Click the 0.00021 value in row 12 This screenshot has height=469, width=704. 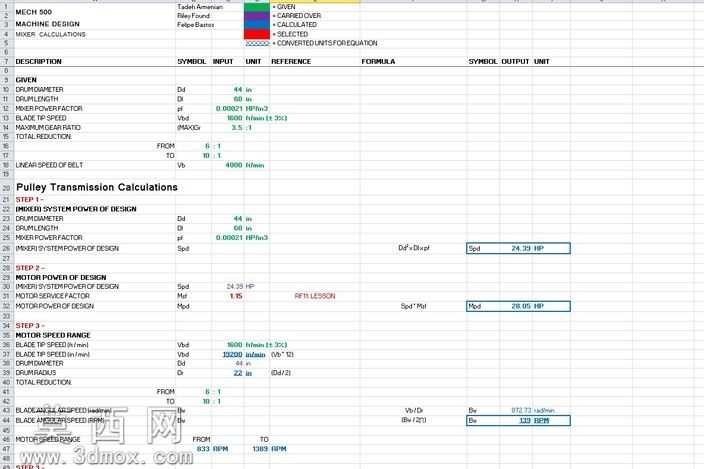(229, 109)
